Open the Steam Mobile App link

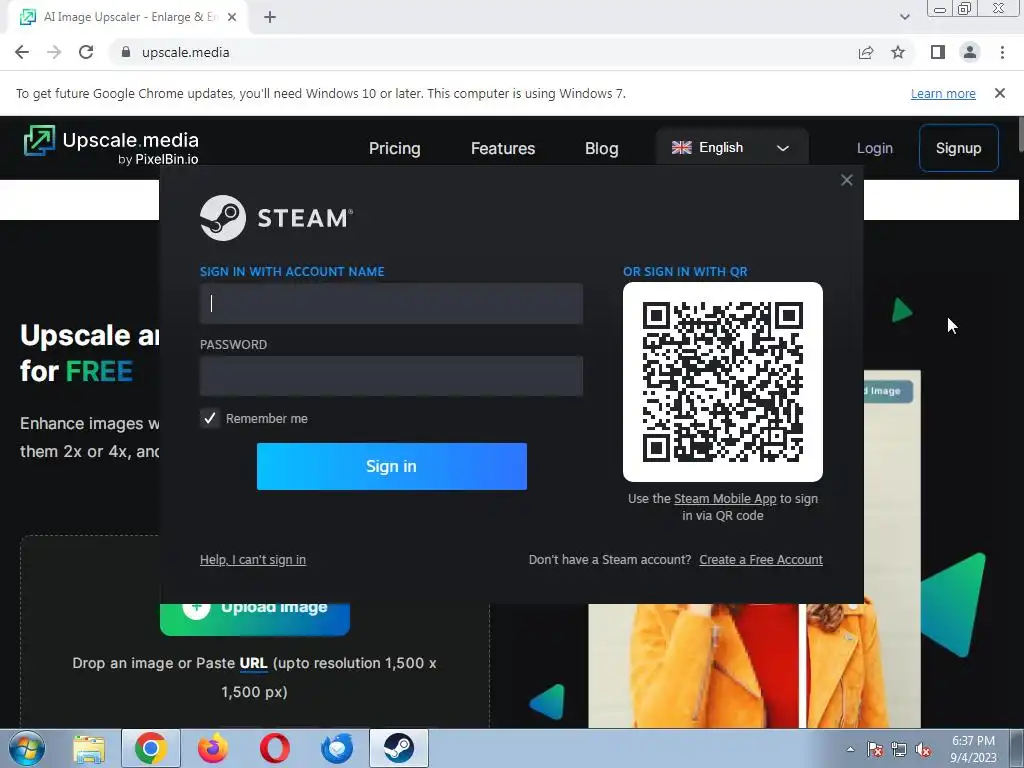[x=725, y=499]
